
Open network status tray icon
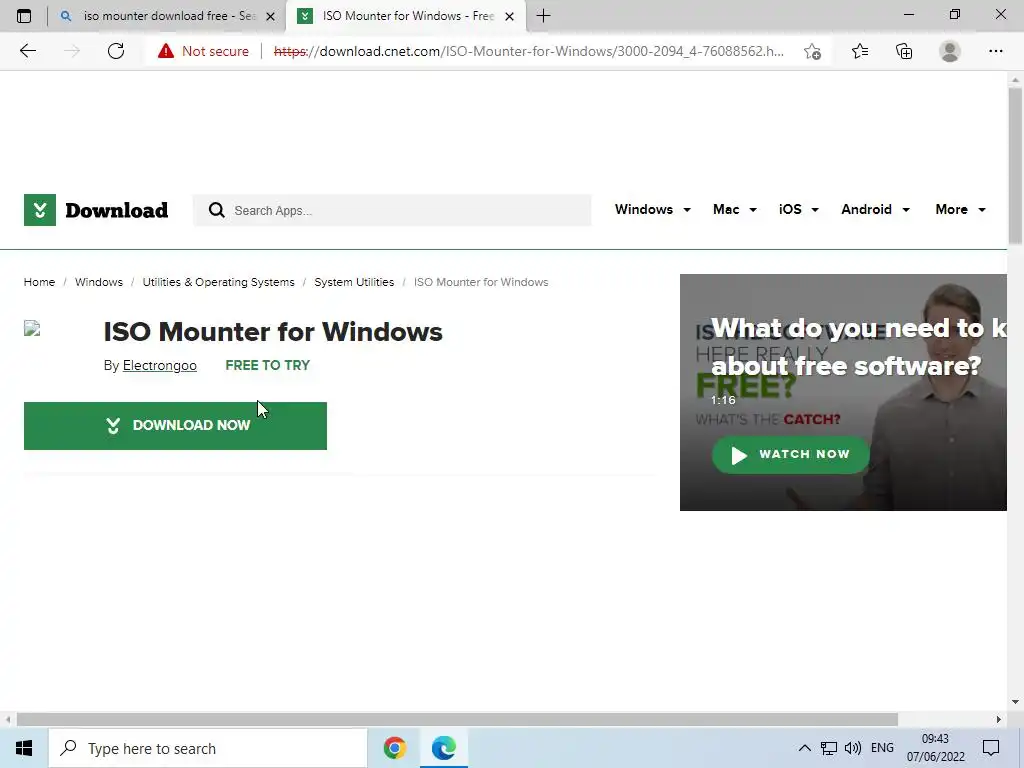829,748
